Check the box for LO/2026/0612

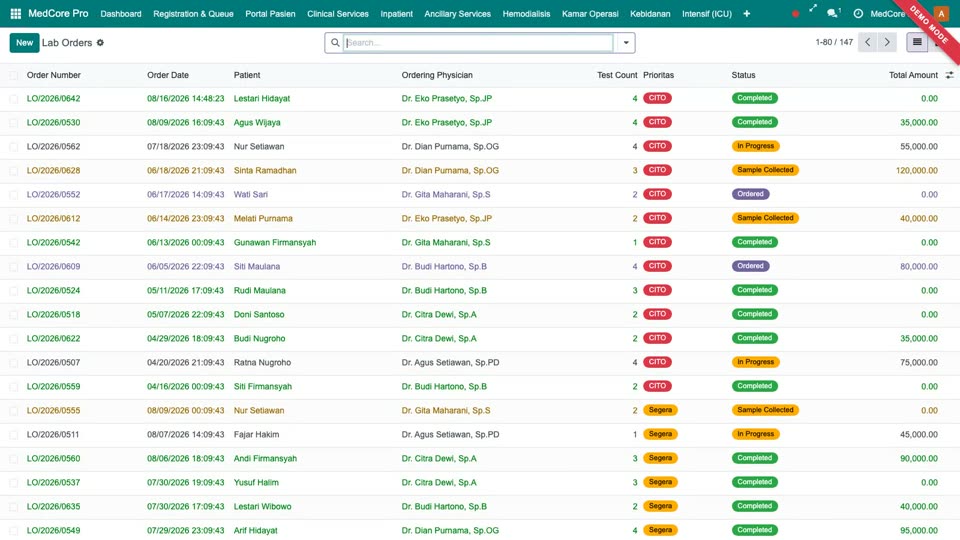(x=13, y=219)
